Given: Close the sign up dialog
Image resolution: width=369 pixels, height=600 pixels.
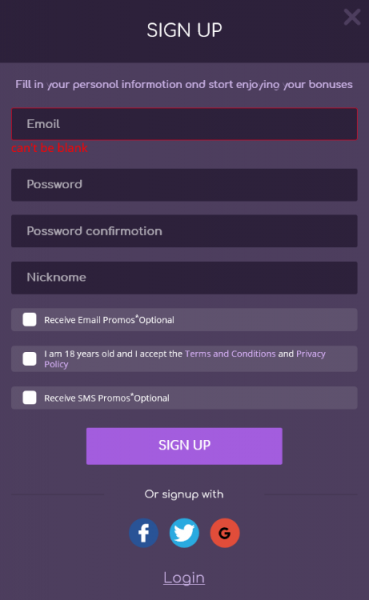Looking at the screenshot, I should [352, 17].
